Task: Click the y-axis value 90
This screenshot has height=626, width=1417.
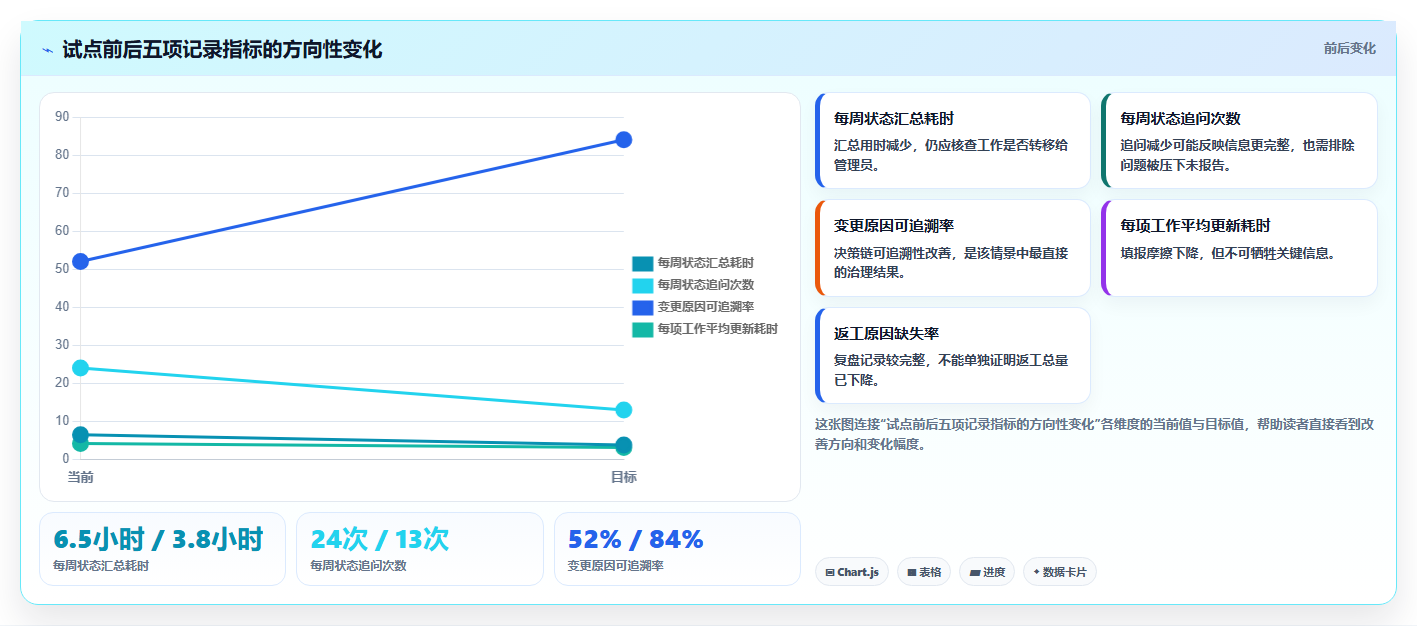Action: pyautogui.click(x=62, y=117)
